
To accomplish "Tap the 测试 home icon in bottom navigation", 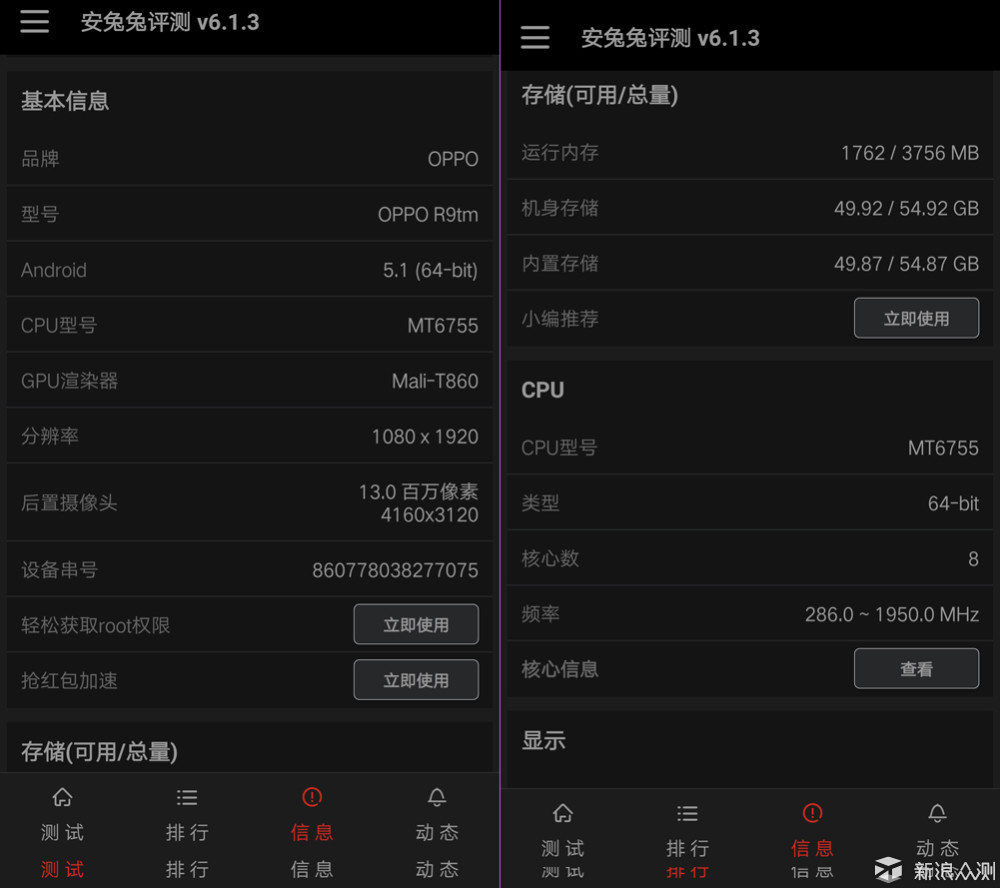I will [x=62, y=797].
